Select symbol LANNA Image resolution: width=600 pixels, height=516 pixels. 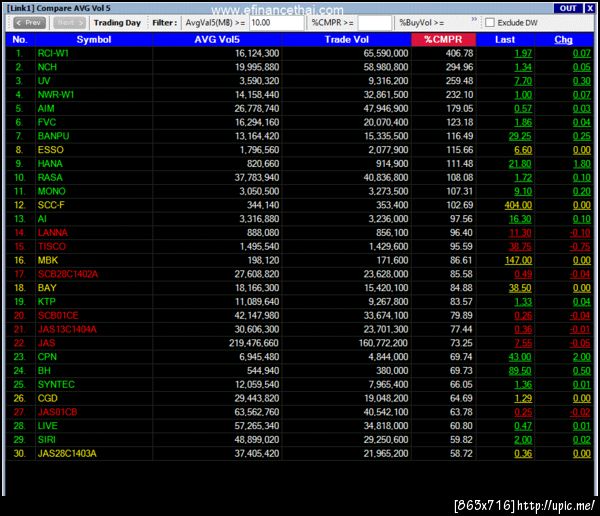52,233
